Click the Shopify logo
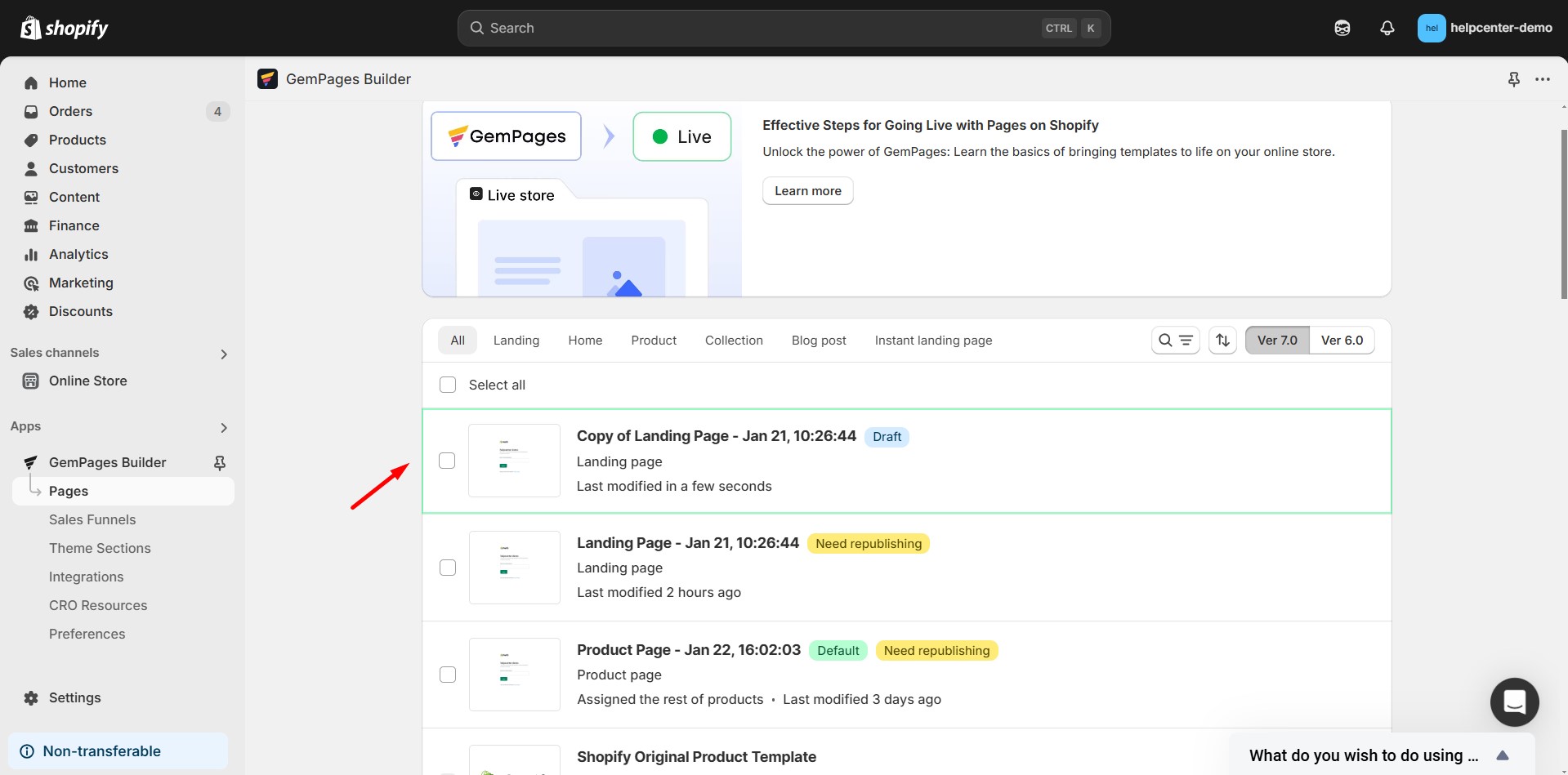Image resolution: width=1568 pixels, height=775 pixels. [x=65, y=28]
